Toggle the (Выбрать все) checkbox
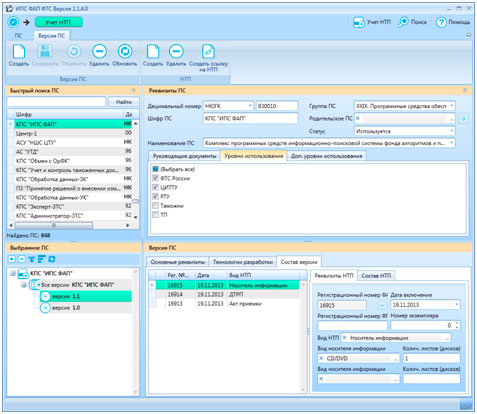Image resolution: width=477 pixels, height=414 pixels. [155, 169]
